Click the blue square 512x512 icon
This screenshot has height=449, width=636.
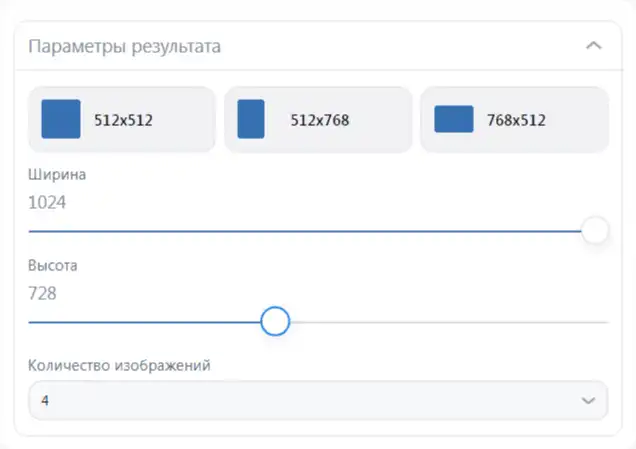61,119
